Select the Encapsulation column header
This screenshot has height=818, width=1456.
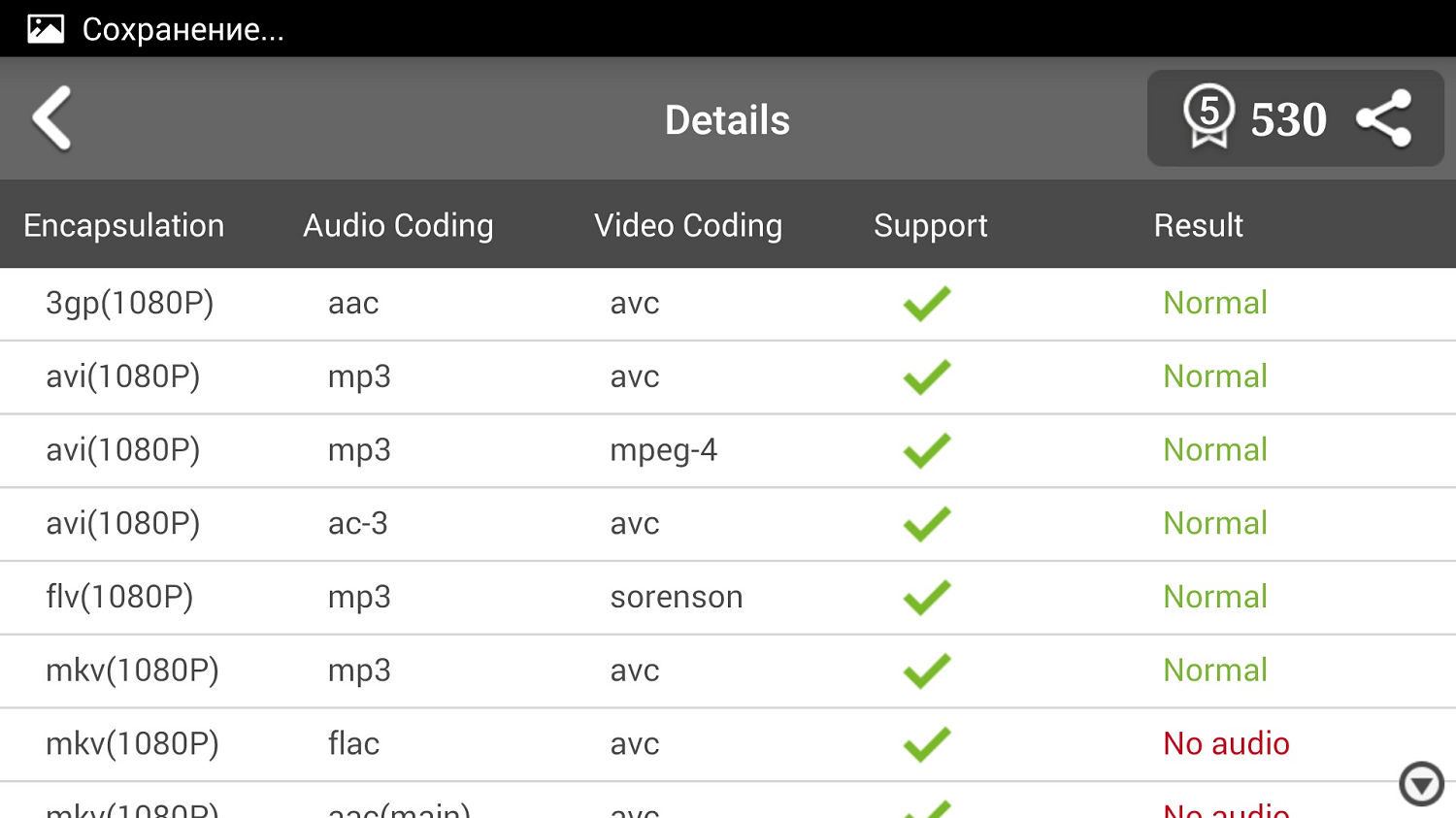(x=123, y=225)
